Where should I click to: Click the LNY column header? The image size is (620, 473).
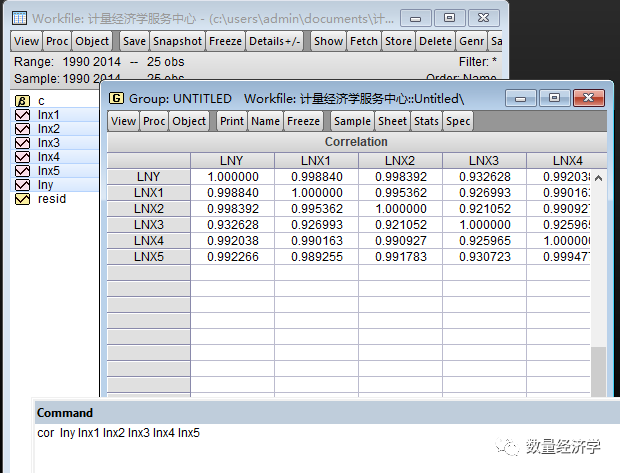(232, 161)
